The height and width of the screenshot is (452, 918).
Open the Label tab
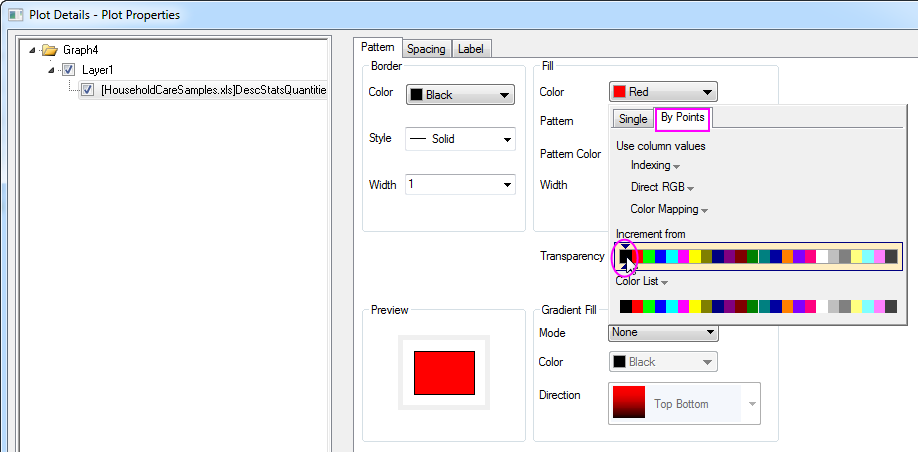point(471,49)
